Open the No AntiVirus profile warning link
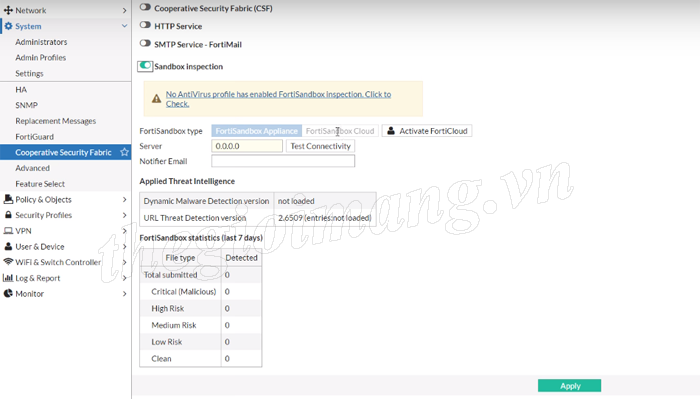The height and width of the screenshot is (399, 700). pyautogui.click(x=278, y=99)
